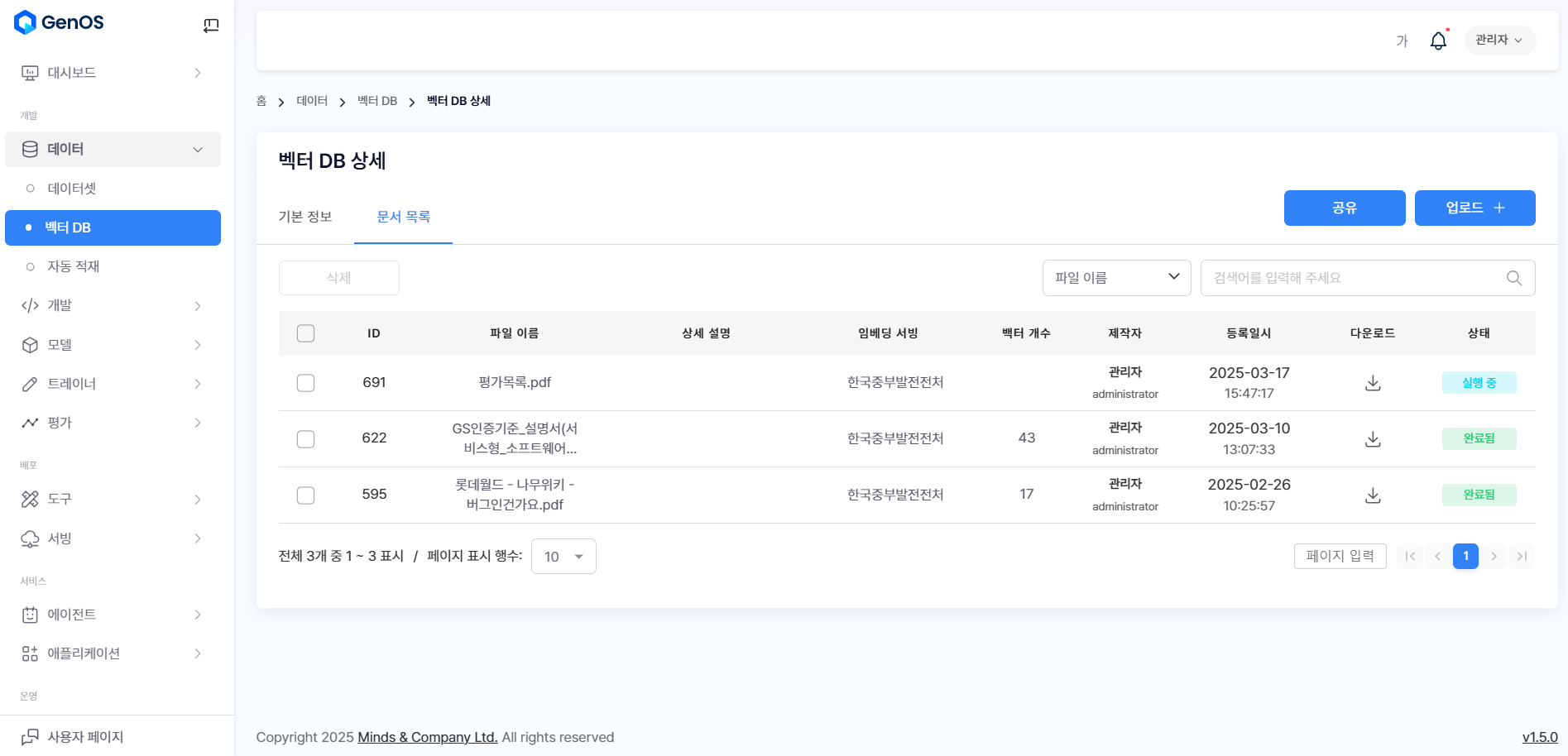Download the 평가목록.pdf file

coord(1372,383)
